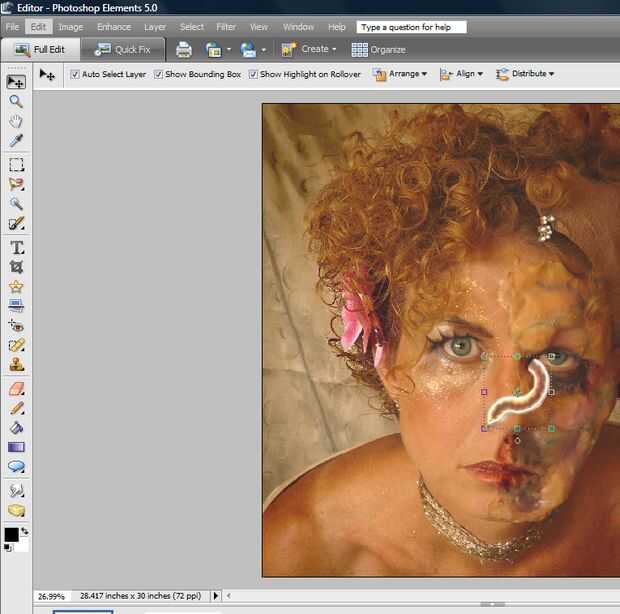The image size is (620, 614).
Task: Click the Organize button
Action: [378, 50]
